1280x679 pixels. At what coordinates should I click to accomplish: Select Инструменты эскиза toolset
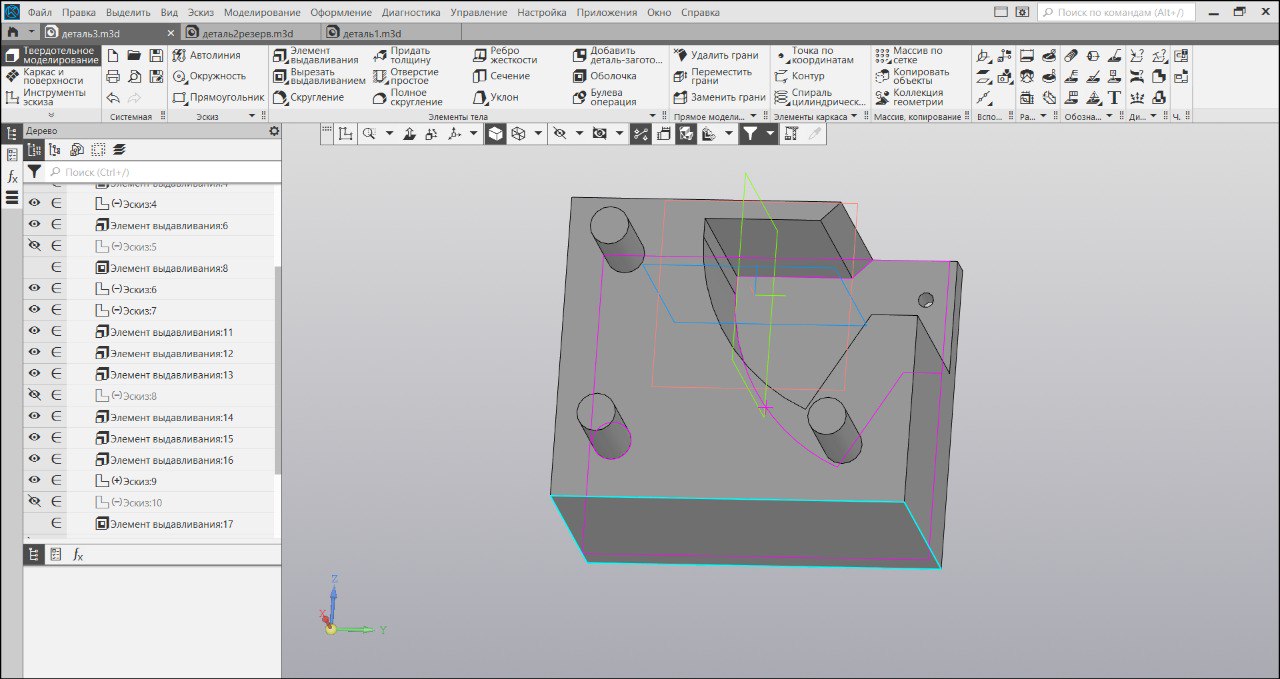tap(50, 97)
